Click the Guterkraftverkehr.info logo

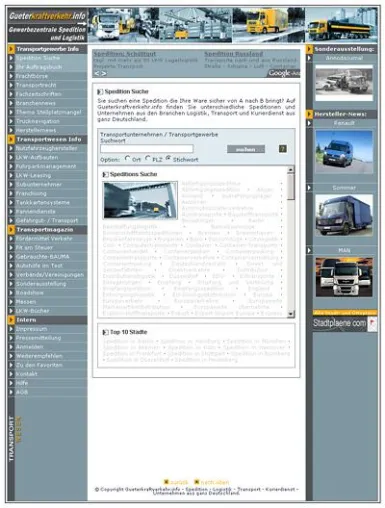click(47, 25)
